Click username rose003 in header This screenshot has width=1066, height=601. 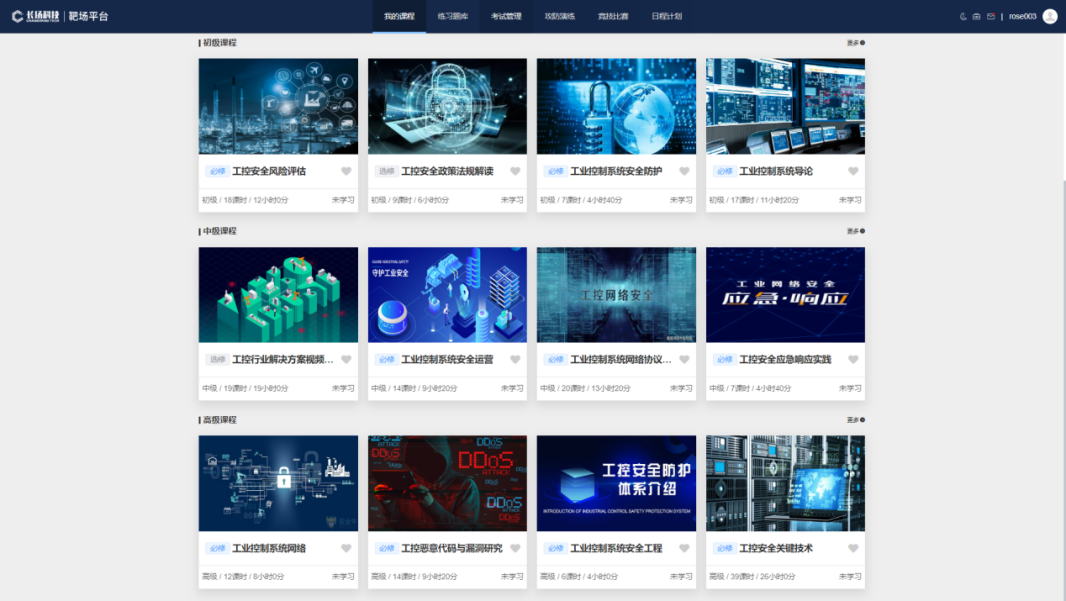[x=1022, y=17]
